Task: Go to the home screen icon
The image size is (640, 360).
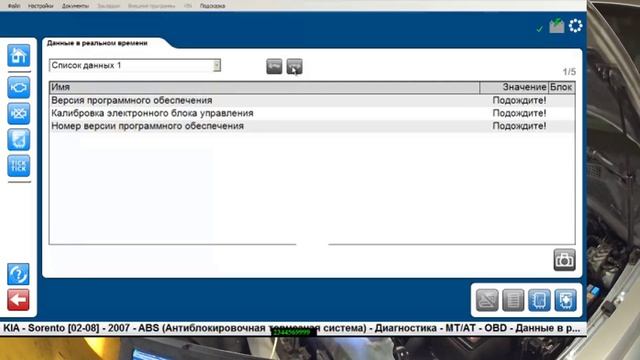Action: 19,56
